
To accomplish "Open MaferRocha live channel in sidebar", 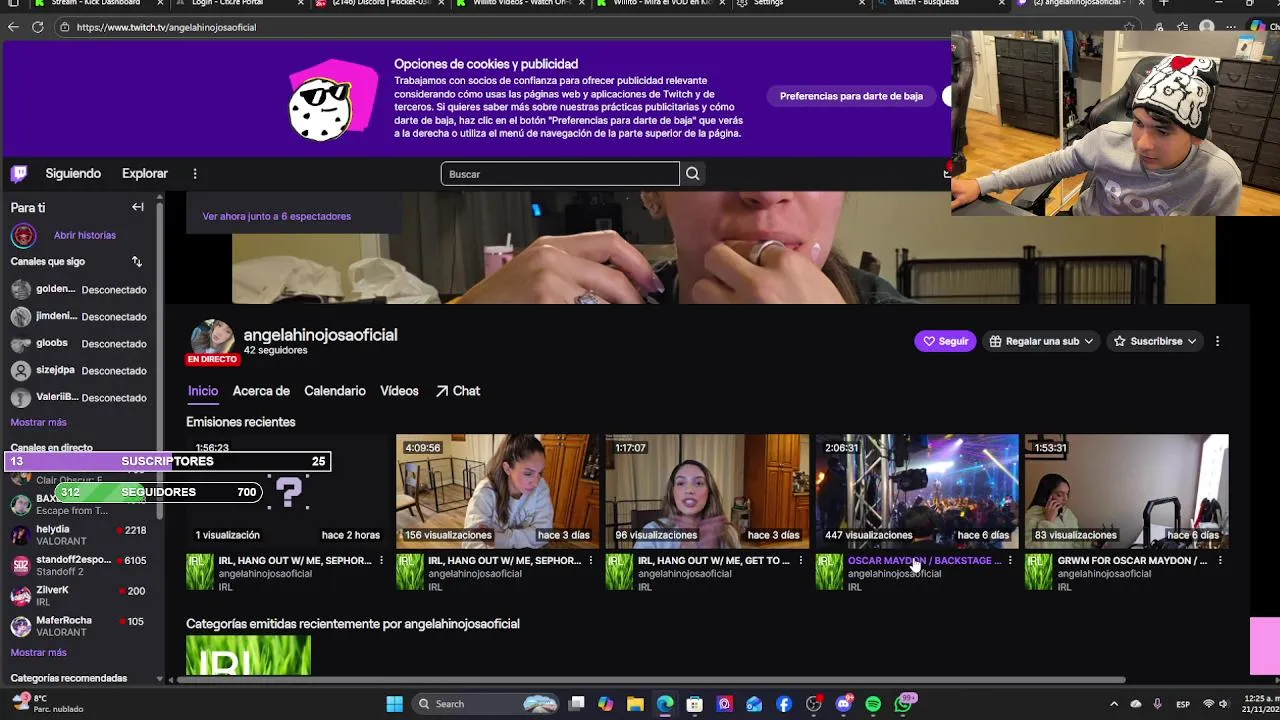I will tap(80, 626).
